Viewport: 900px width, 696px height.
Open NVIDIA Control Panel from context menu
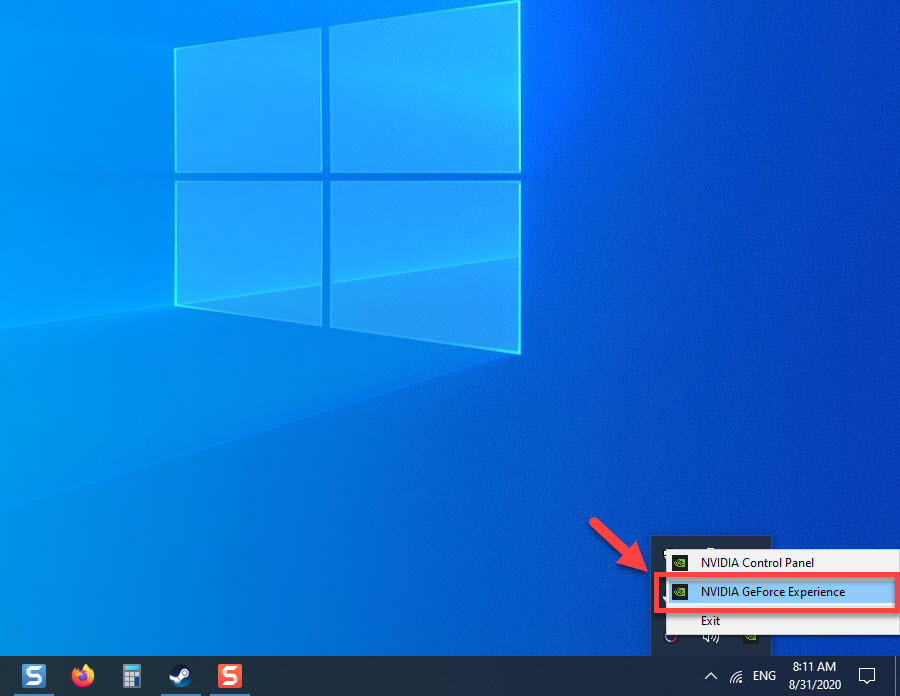pyautogui.click(x=782, y=562)
